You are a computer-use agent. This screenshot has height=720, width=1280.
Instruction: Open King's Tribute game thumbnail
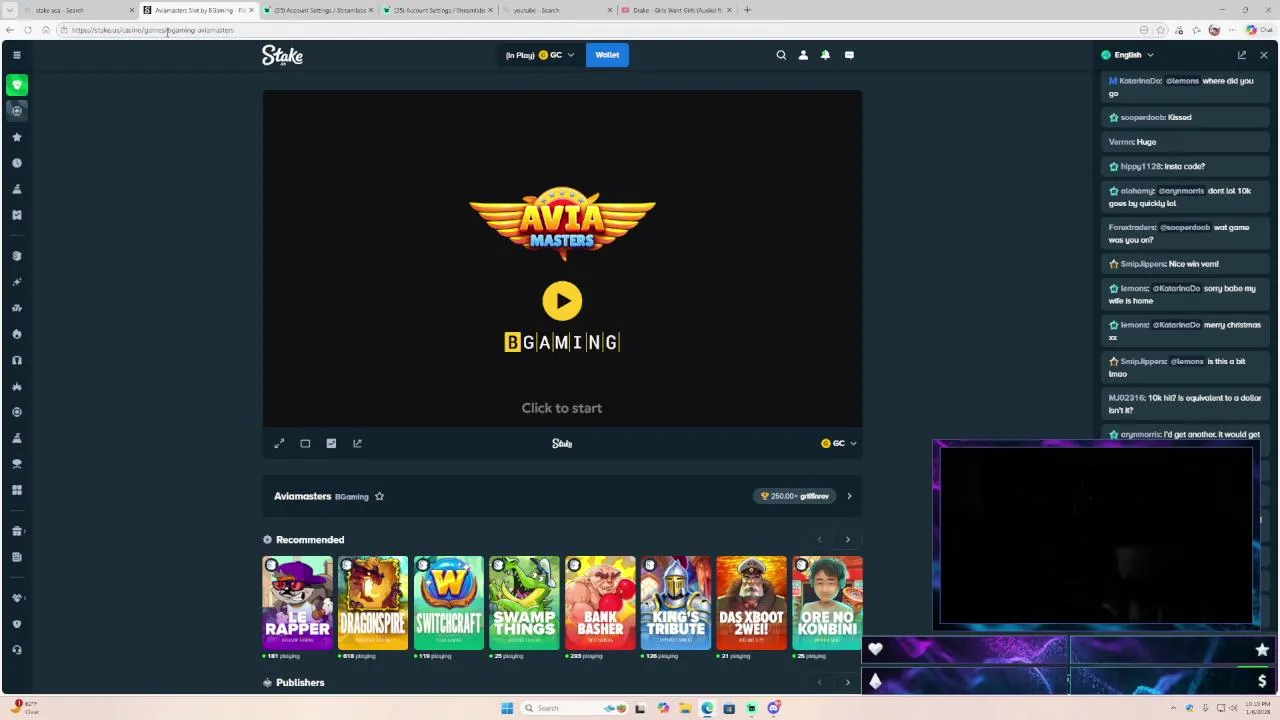(676, 603)
